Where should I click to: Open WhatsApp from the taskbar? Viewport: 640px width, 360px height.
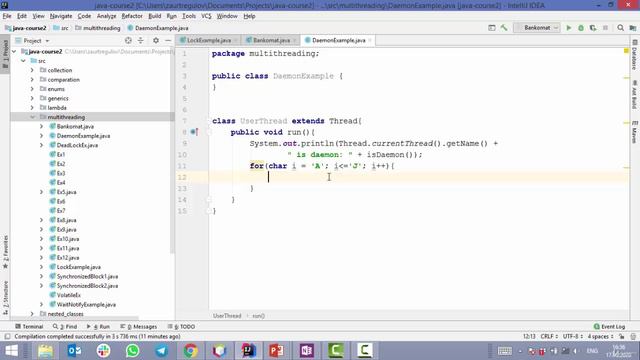tap(132, 351)
